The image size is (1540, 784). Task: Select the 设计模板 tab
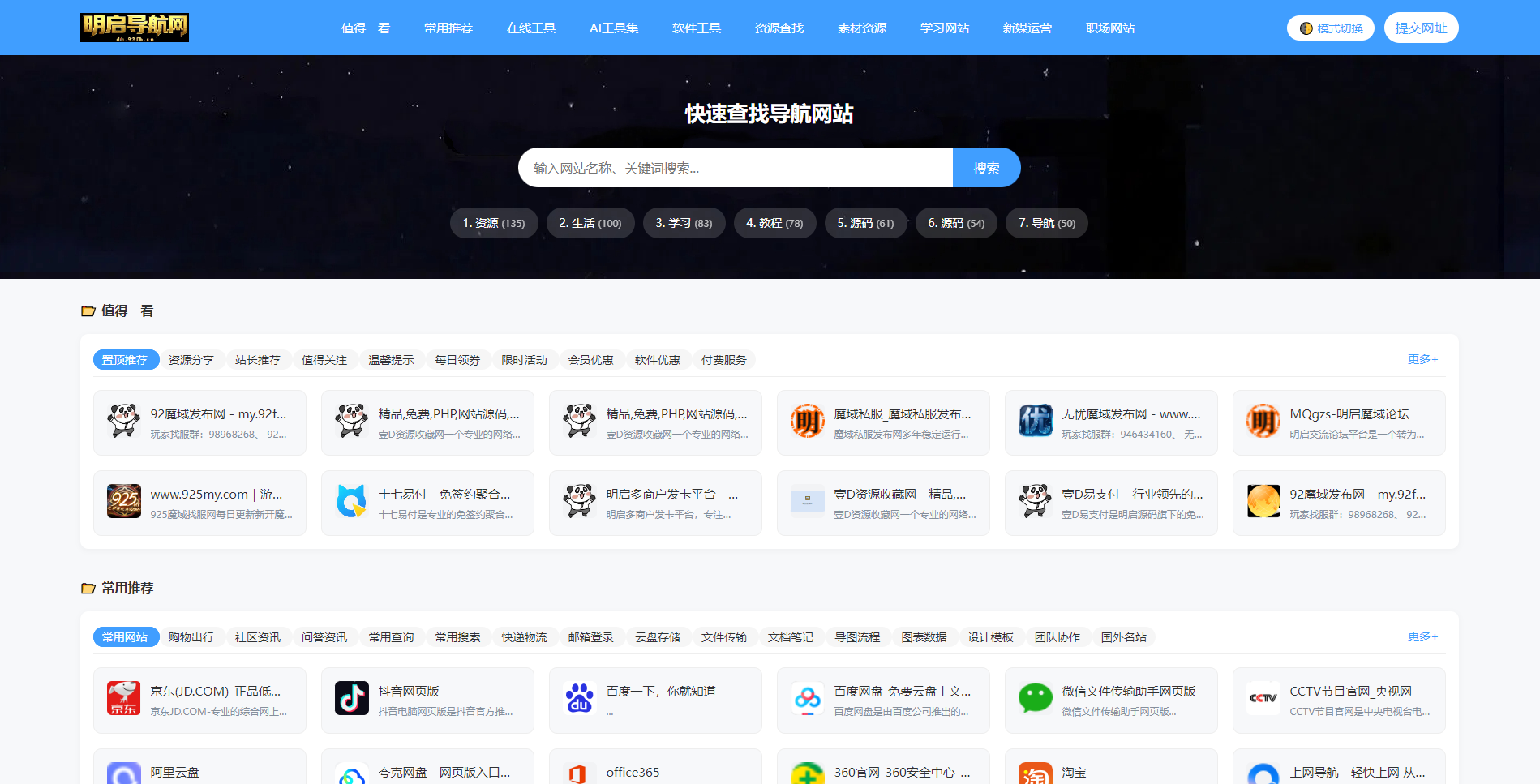click(991, 637)
